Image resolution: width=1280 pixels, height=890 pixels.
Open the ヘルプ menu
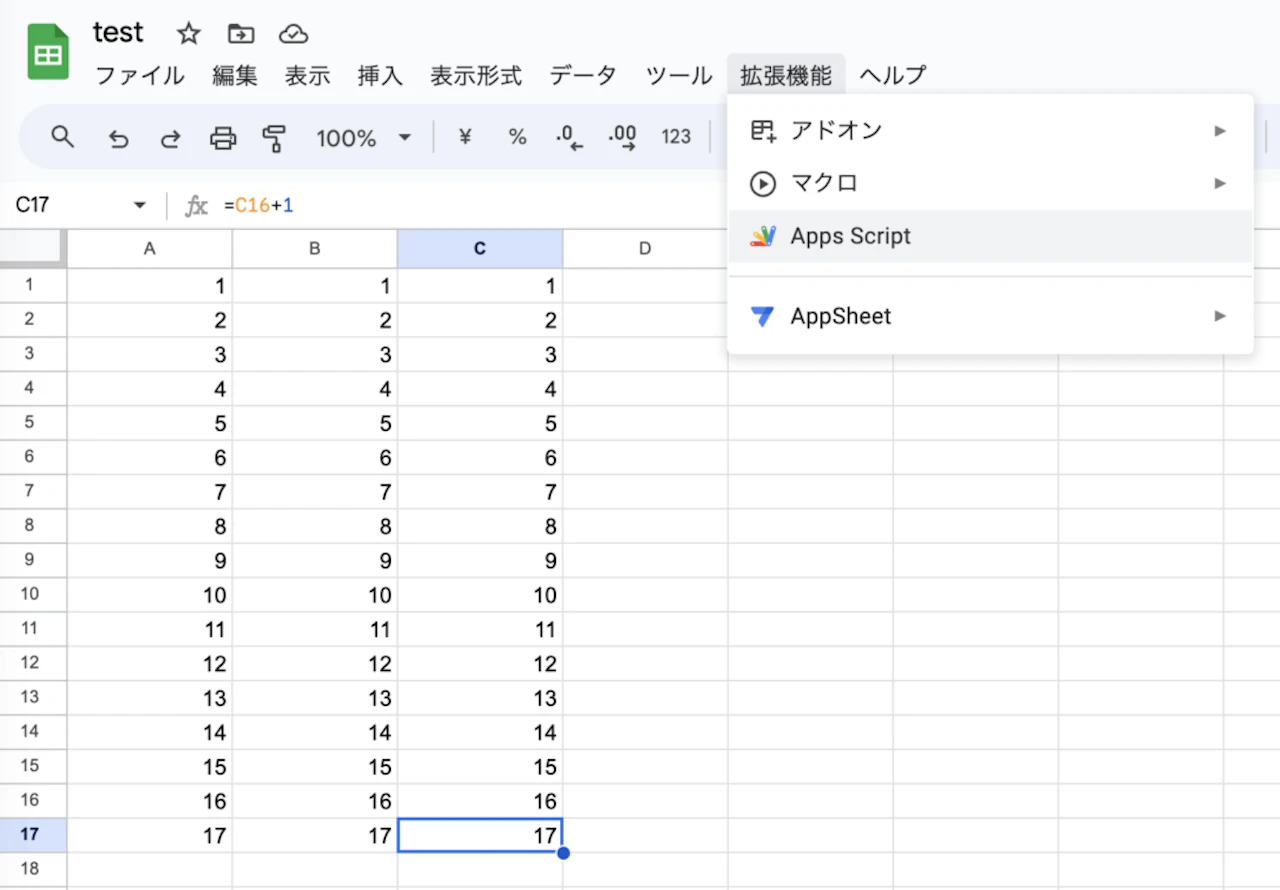pos(893,75)
